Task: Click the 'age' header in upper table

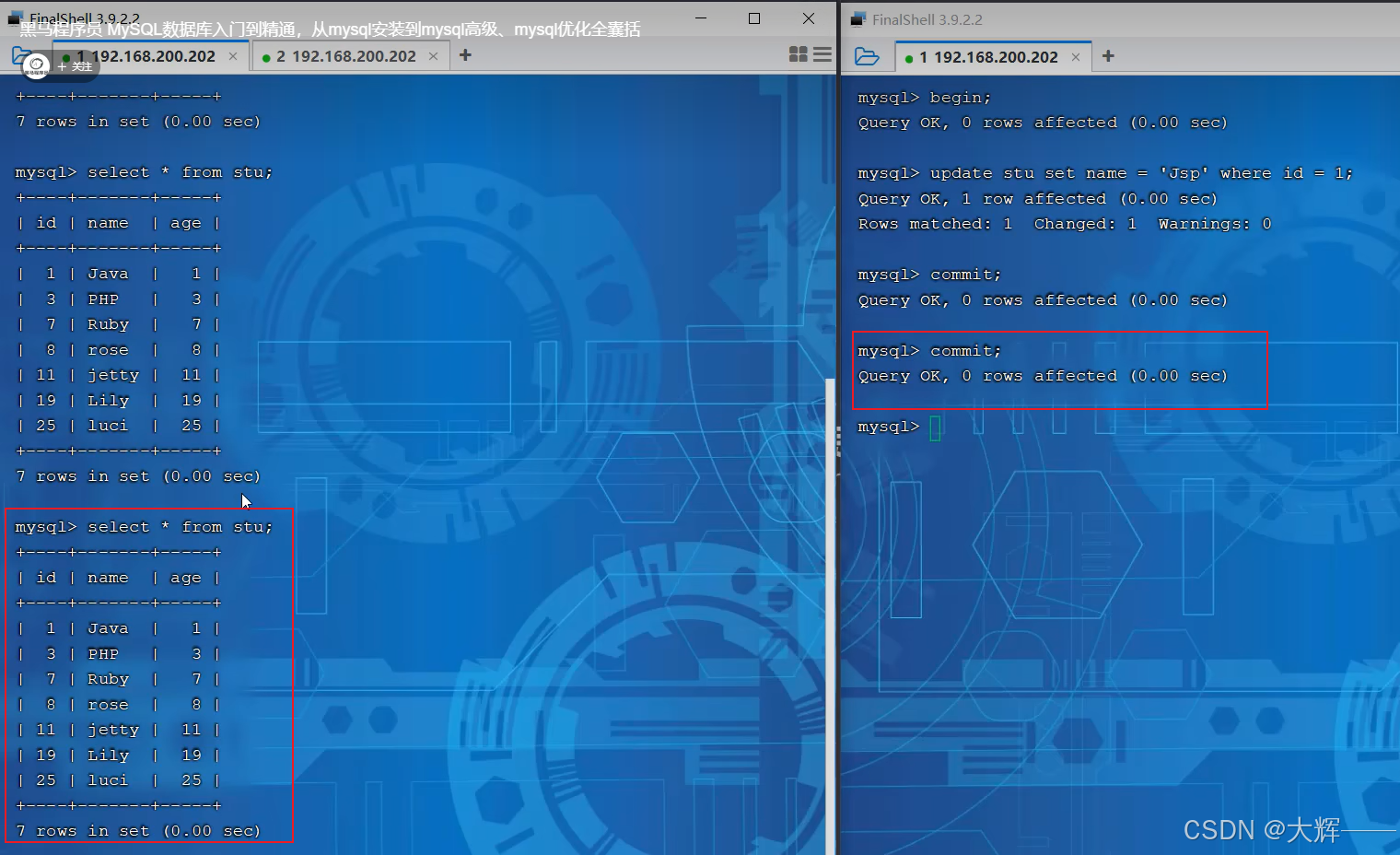Action: tap(185, 223)
